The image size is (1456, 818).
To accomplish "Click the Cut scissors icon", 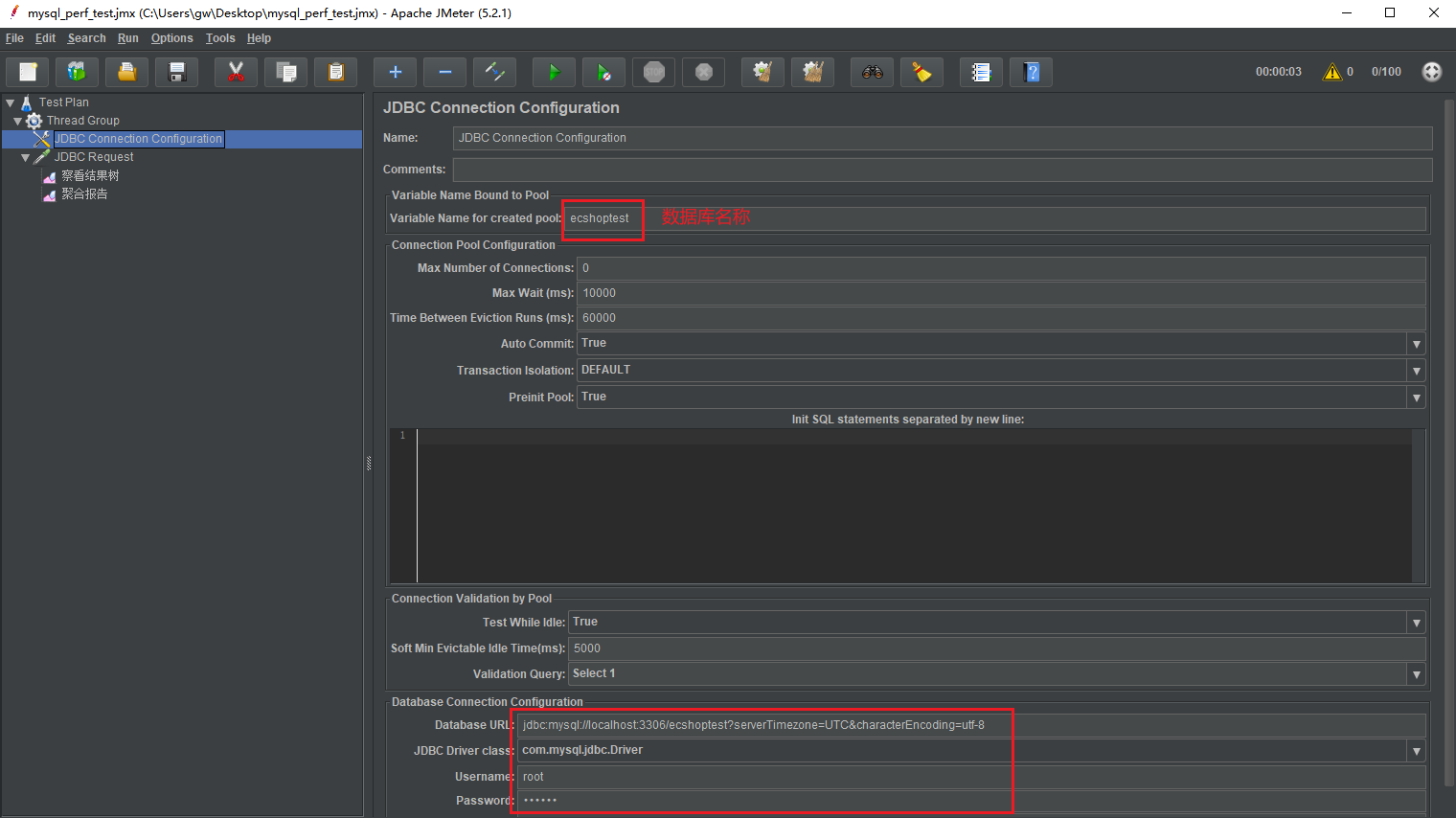I will click(236, 72).
